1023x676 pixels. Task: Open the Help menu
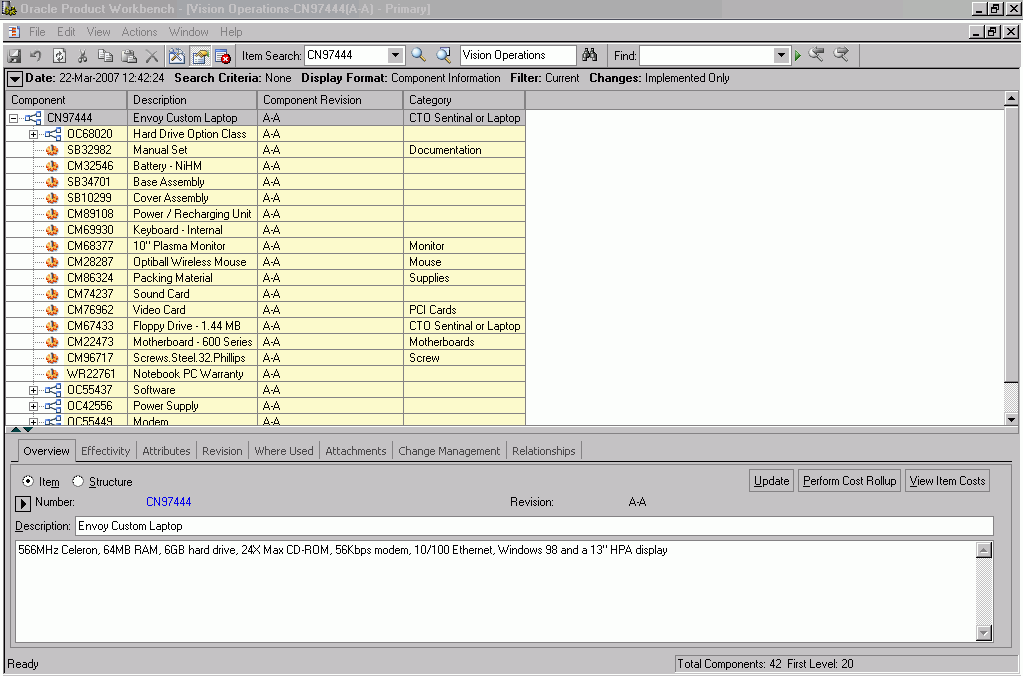[x=231, y=32]
